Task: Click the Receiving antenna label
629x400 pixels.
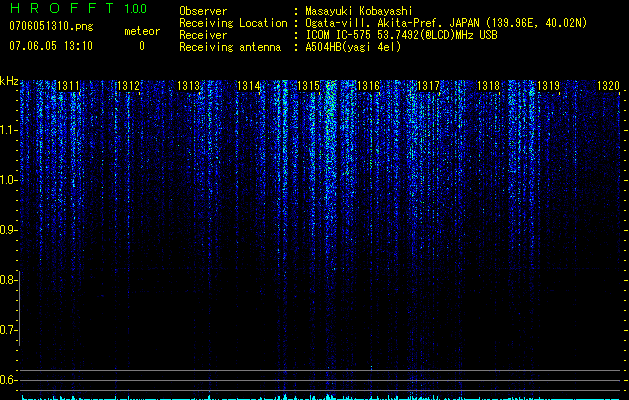Action: pos(230,47)
